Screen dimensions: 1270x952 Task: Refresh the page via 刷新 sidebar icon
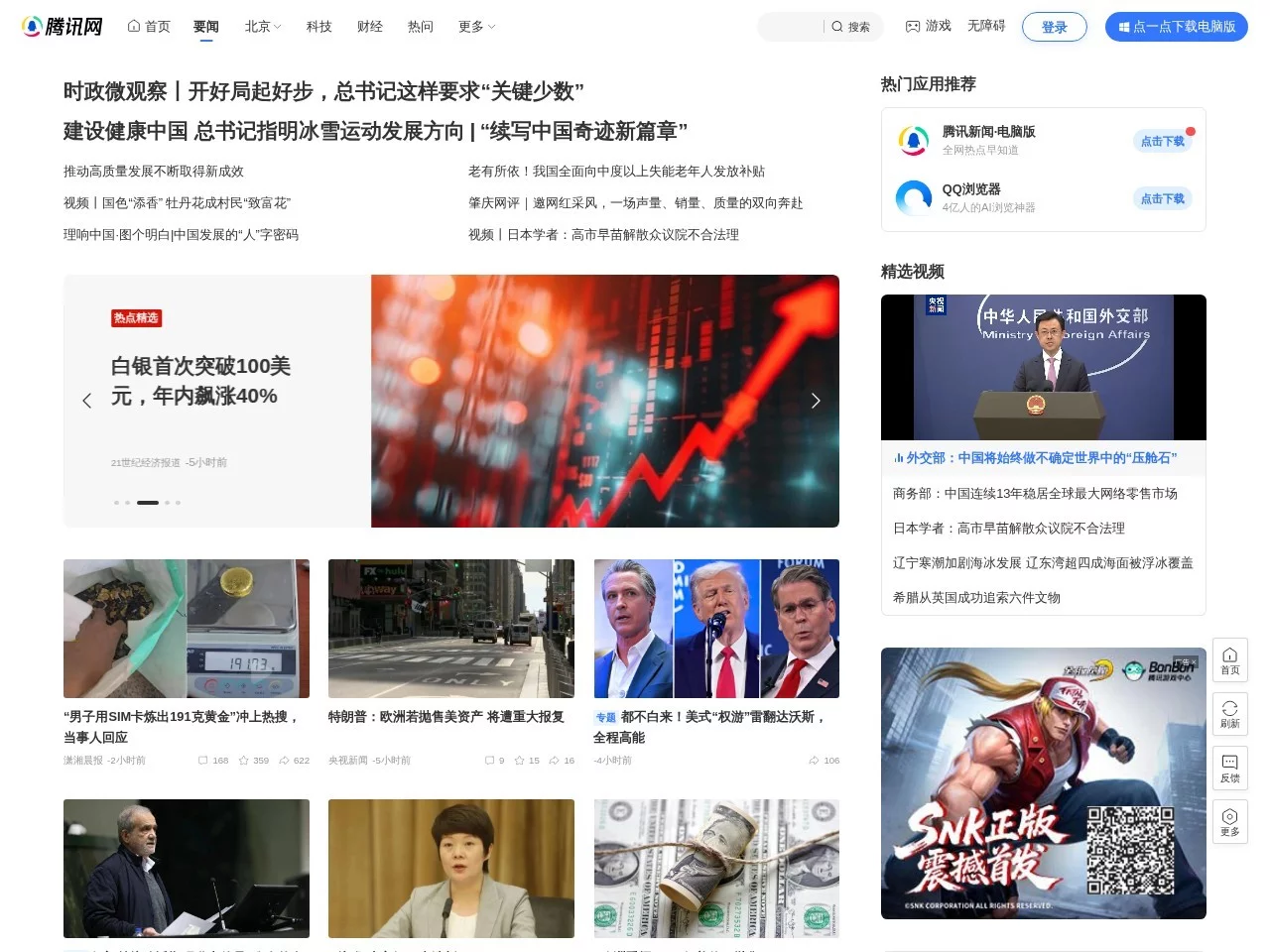click(x=1229, y=713)
